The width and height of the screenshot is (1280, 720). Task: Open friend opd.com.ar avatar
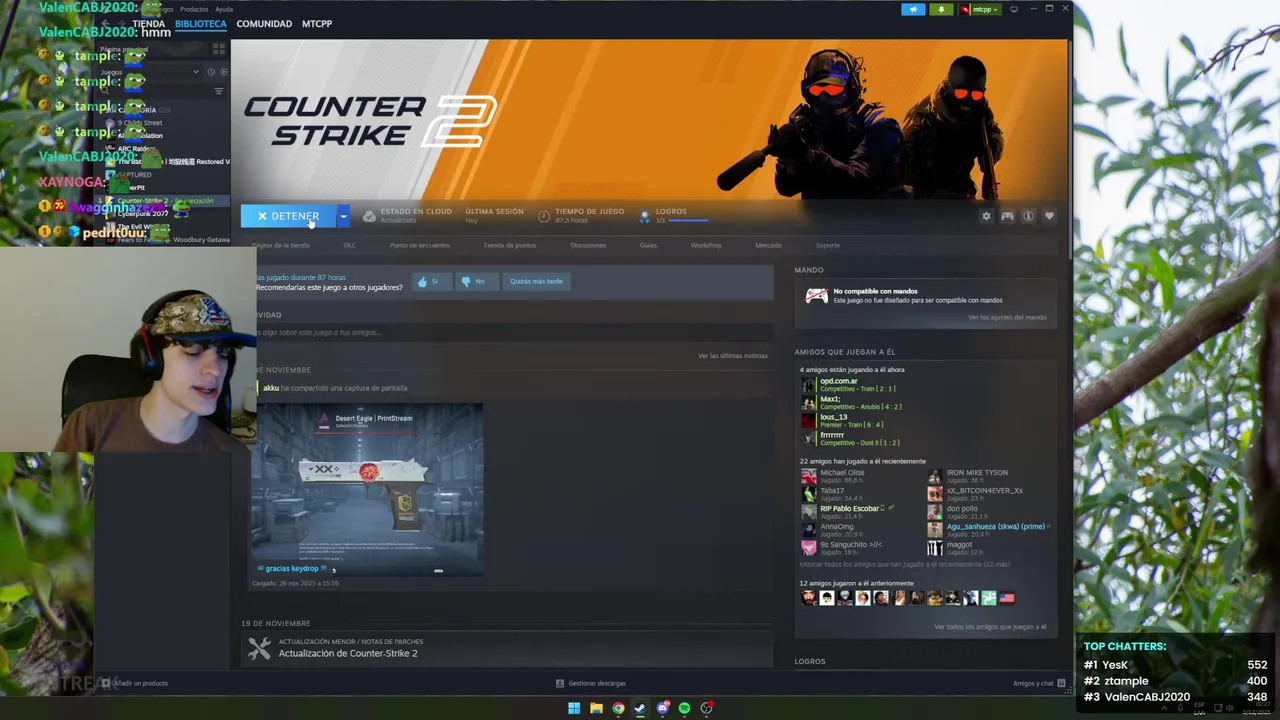coord(808,385)
